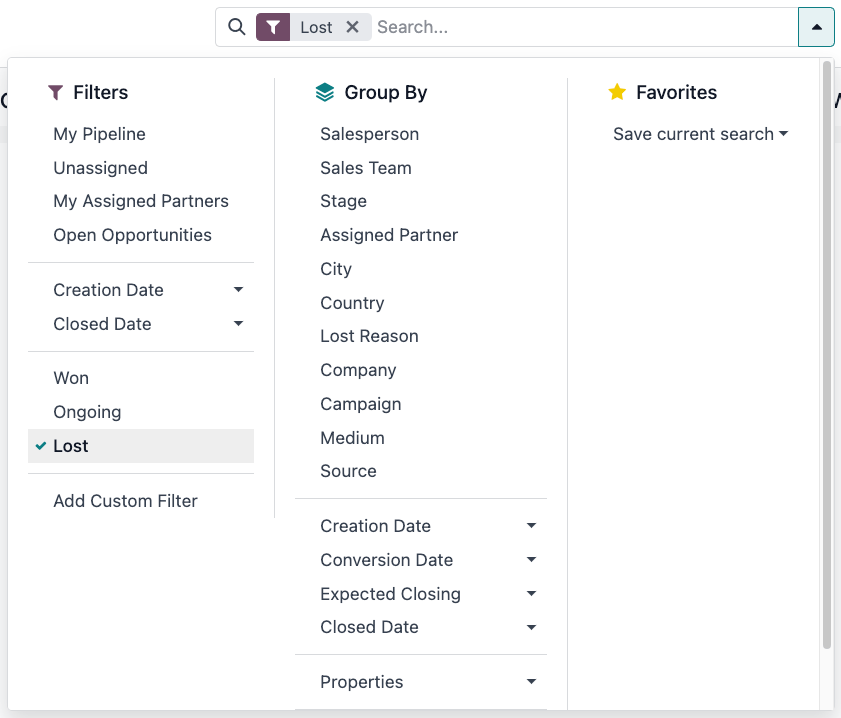Viewport: 841px width, 718px height.
Task: Click the Favorites star icon
Action: coord(617,92)
